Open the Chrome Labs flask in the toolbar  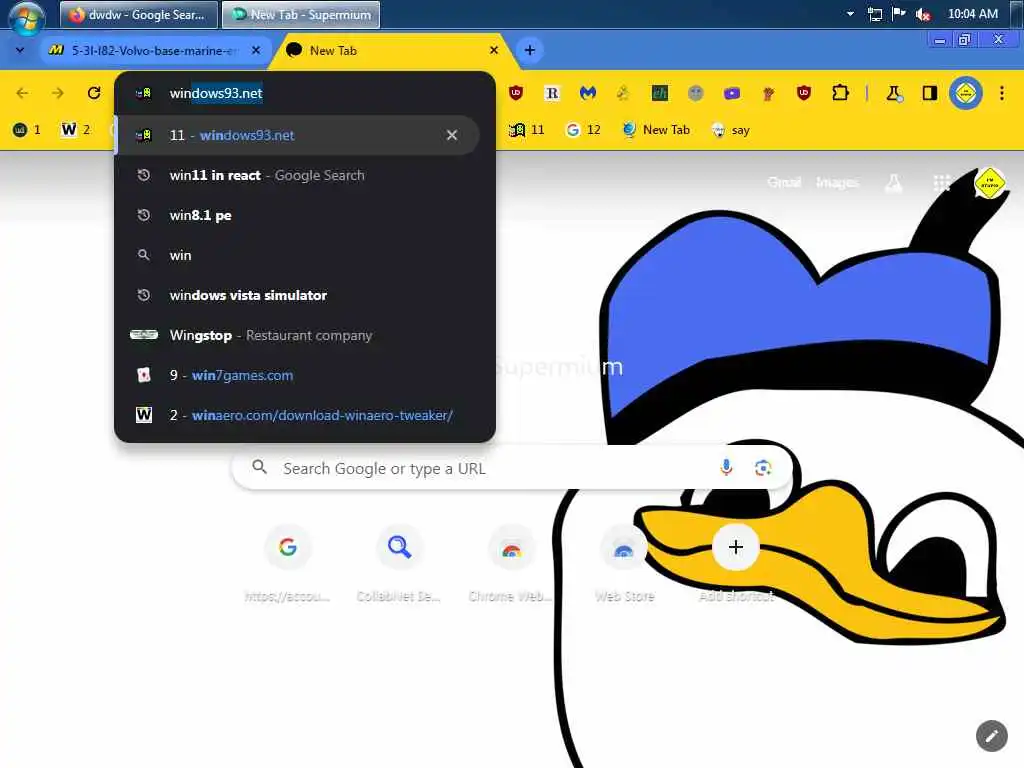894,93
